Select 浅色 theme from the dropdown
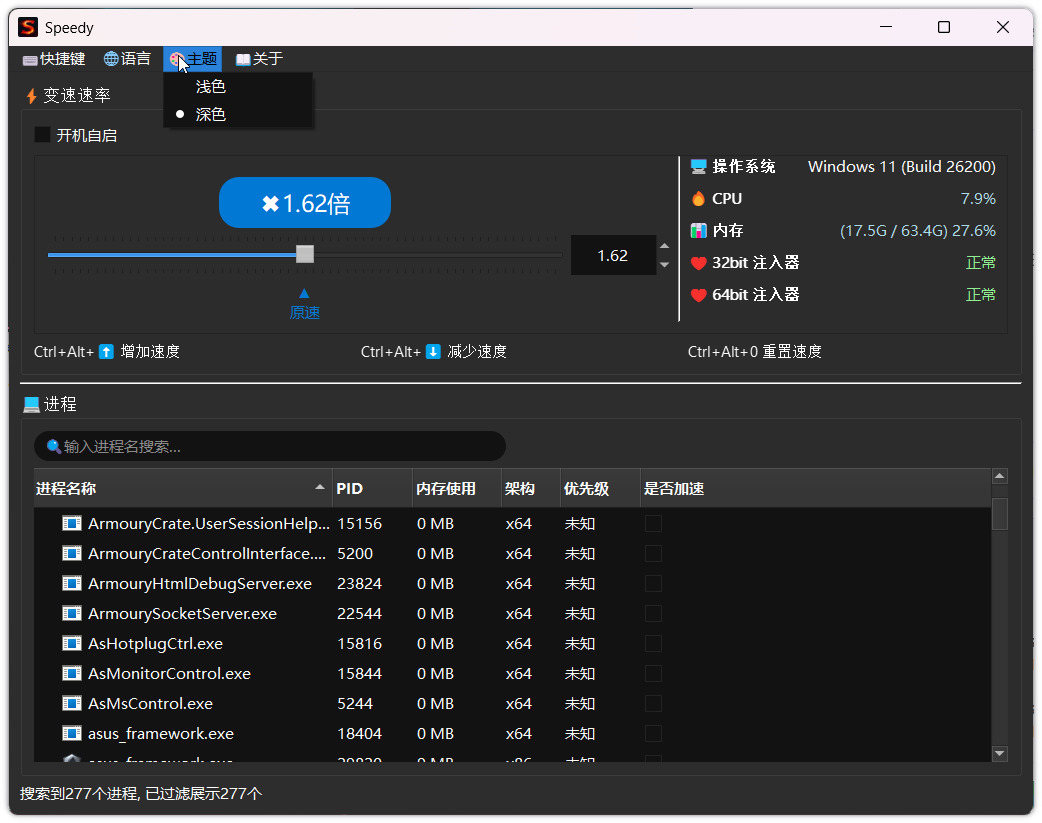Viewport: 1042px width, 823px height. [210, 86]
